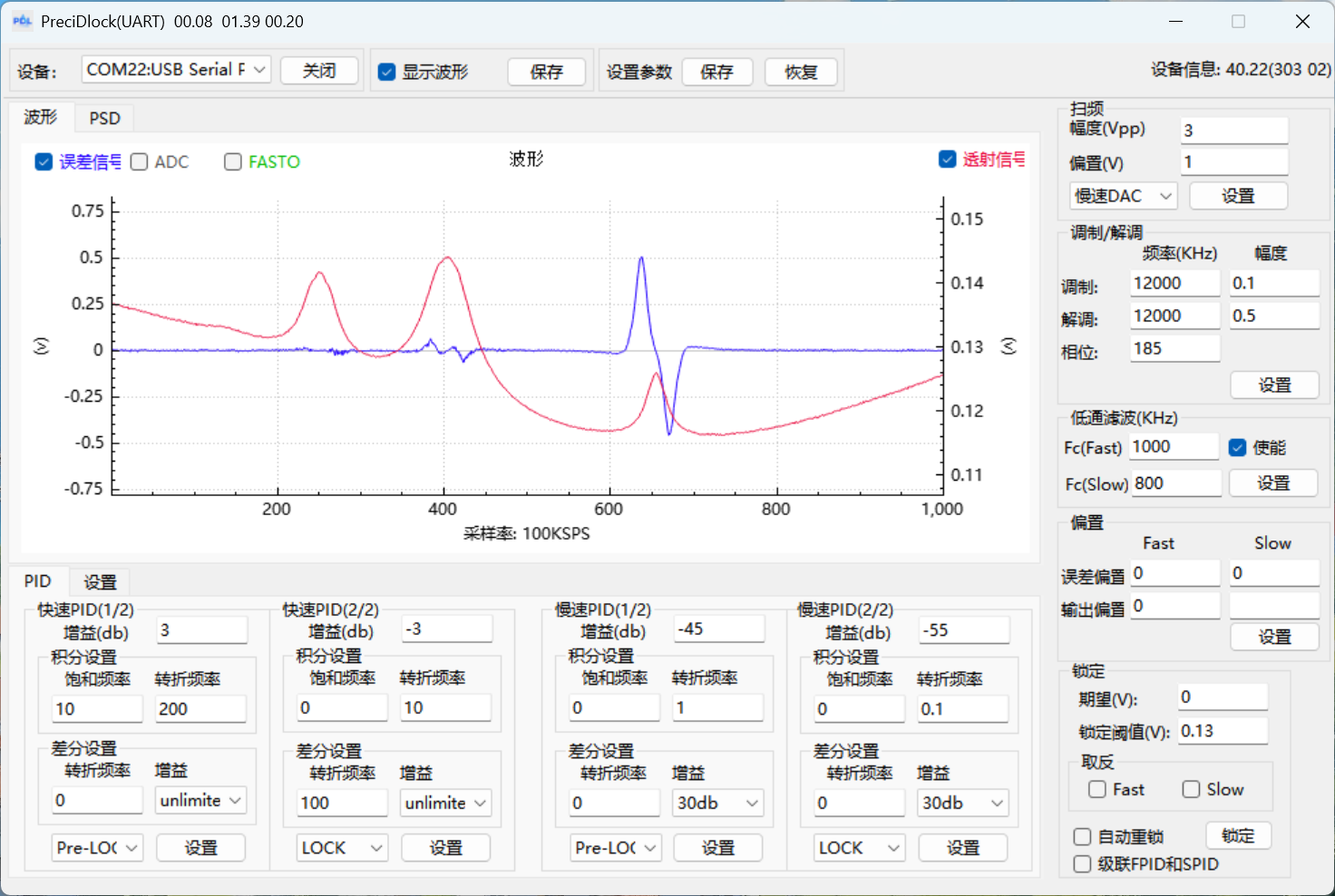Check the Fast inversion checkbox
Screen dimensions: 1335x896
pos(1097,789)
